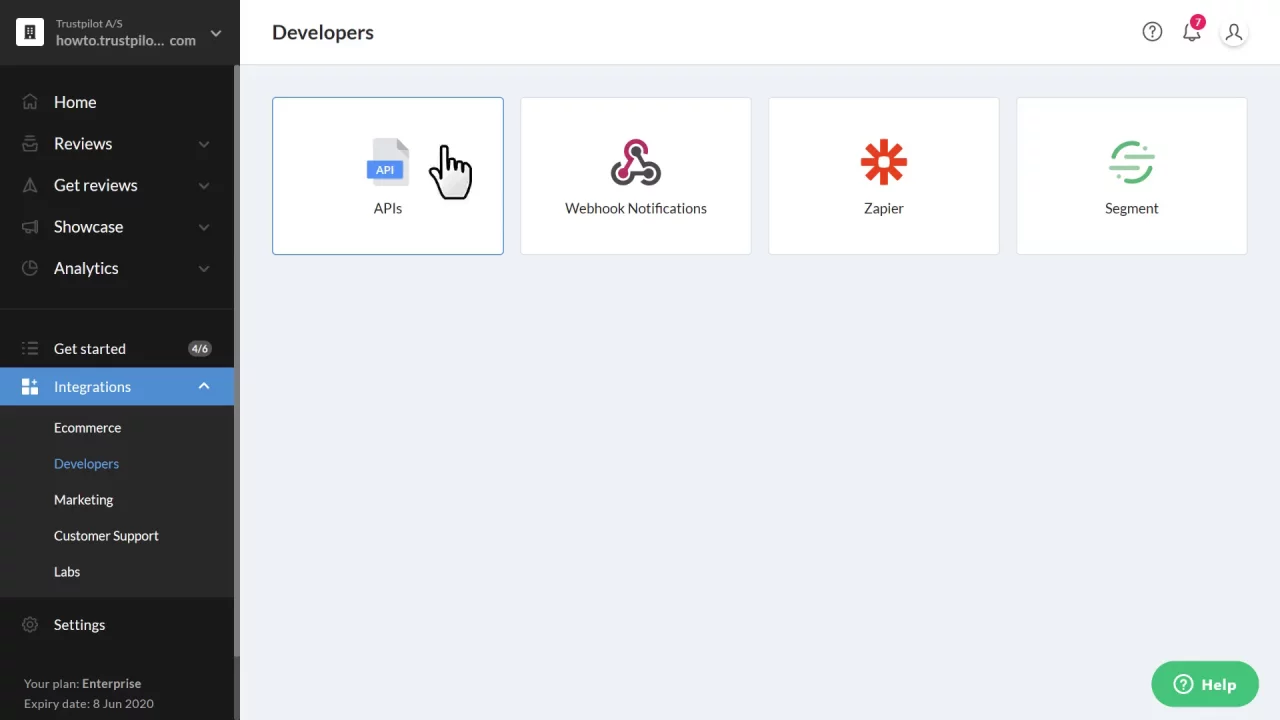Viewport: 1280px width, 720px height.
Task: Click the green Help button
Action: pyautogui.click(x=1205, y=685)
